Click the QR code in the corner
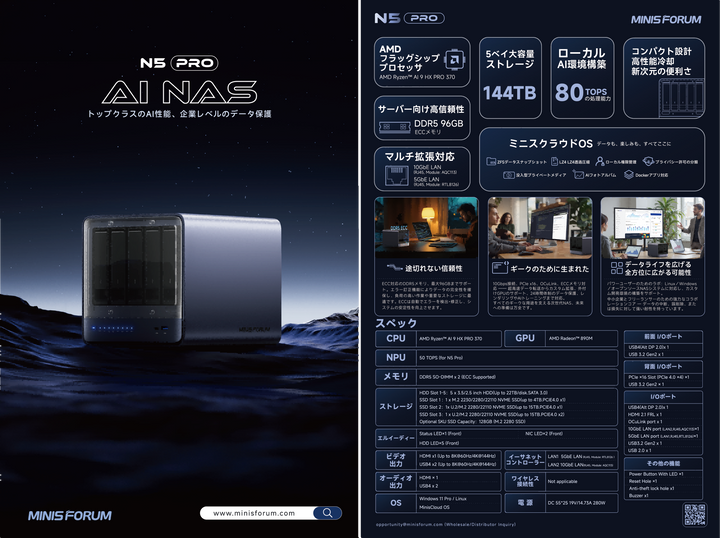 694,514
